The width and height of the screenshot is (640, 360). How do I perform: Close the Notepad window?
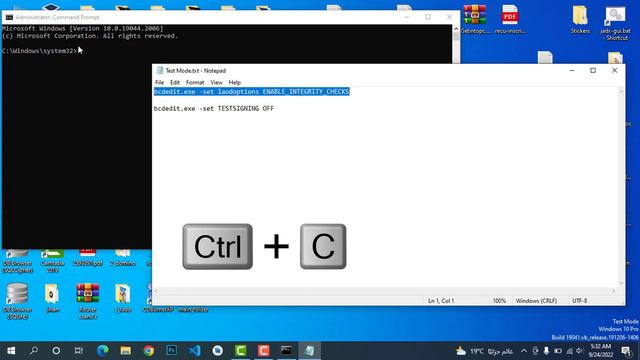(614, 71)
